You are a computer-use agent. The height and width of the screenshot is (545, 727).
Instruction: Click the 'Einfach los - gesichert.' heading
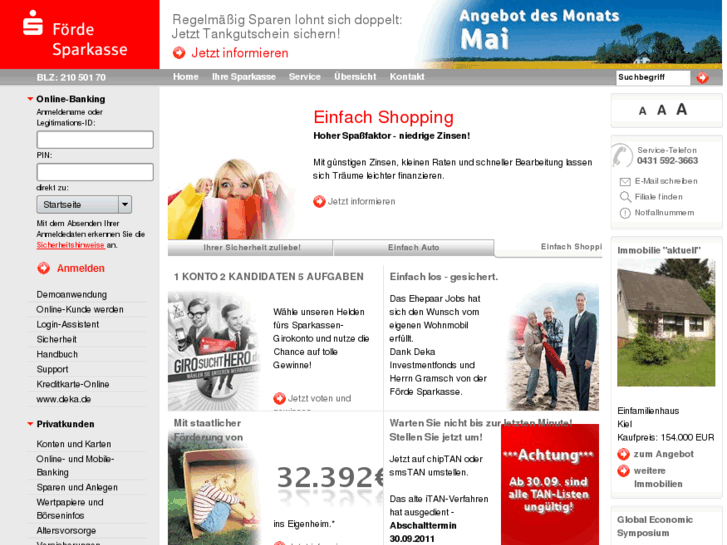[444, 277]
